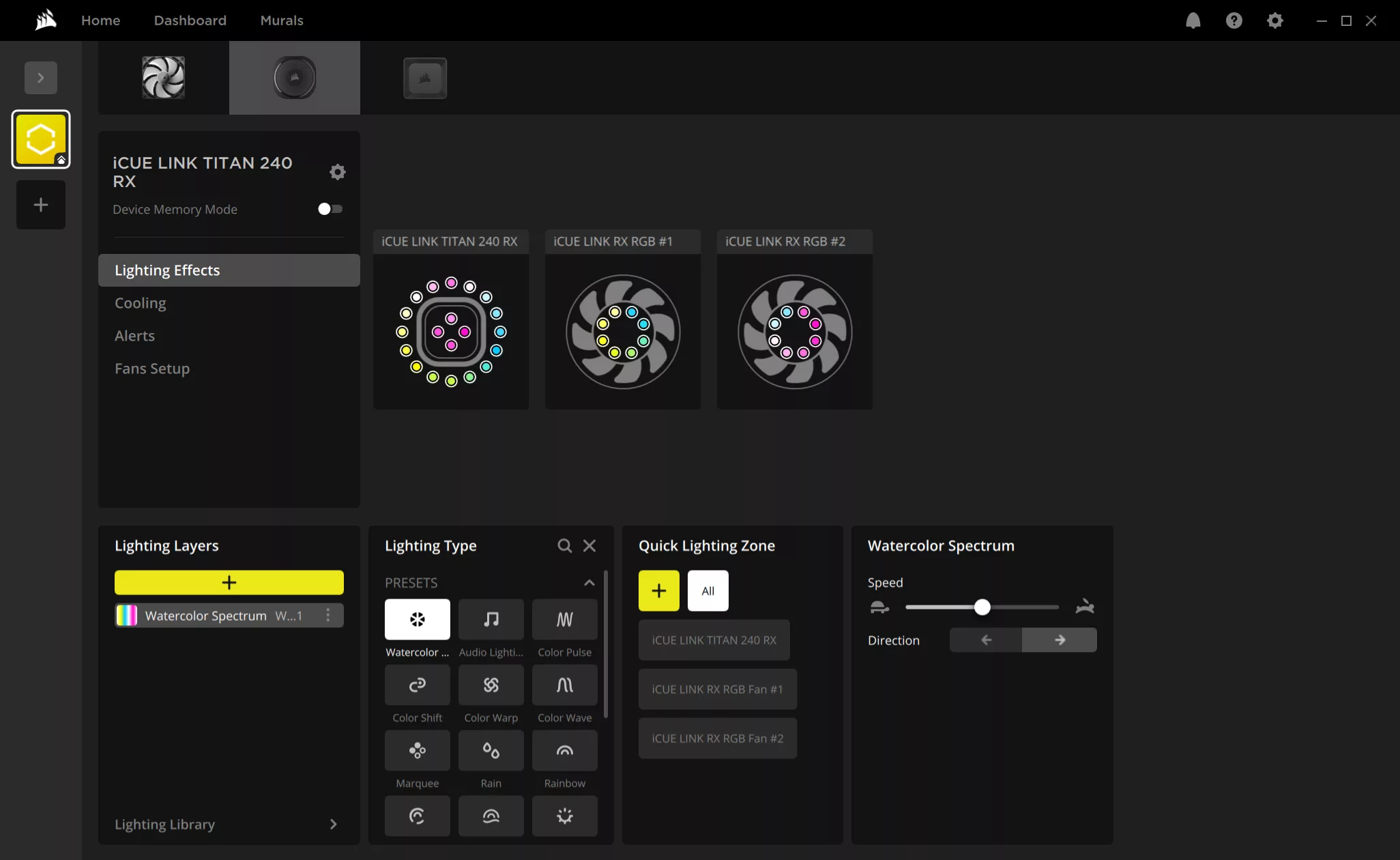Select Color Pulse preset
1400x860 pixels.
click(565, 620)
